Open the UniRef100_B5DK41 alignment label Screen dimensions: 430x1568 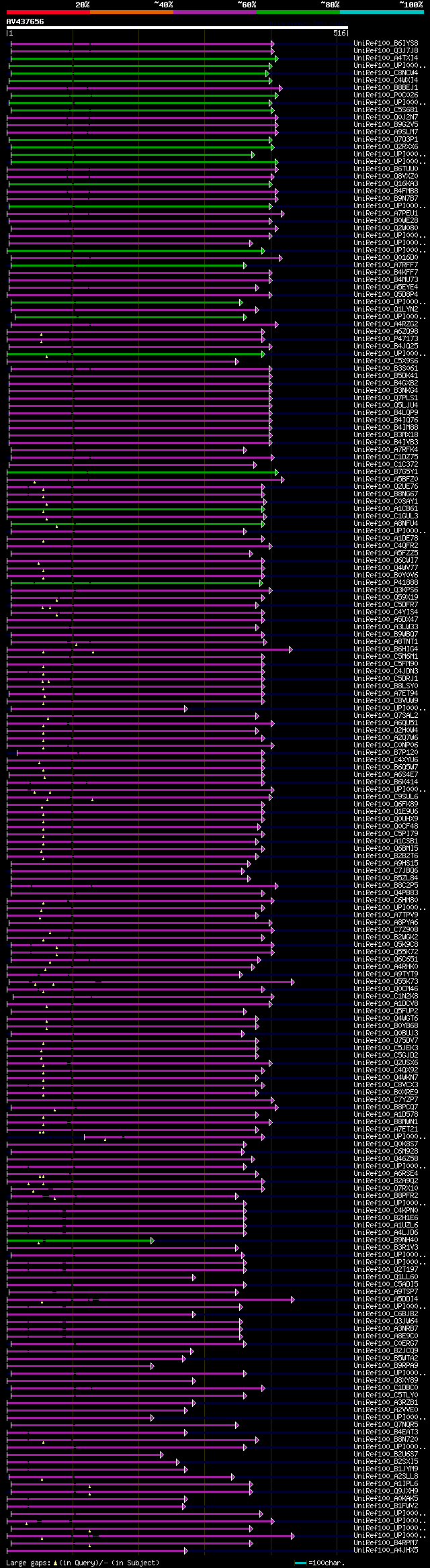pos(386,375)
